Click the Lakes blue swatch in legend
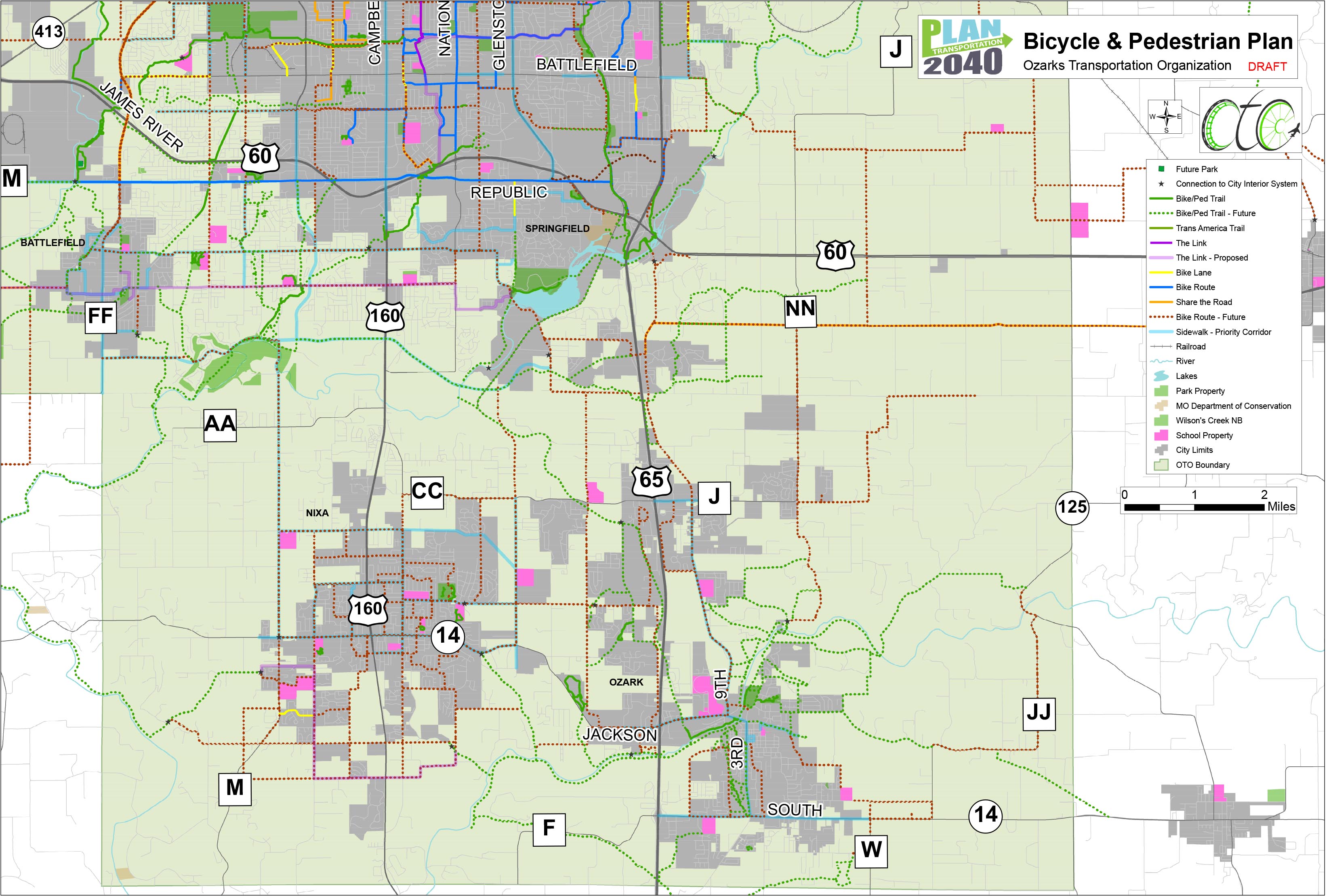The height and width of the screenshot is (896, 1333). [x=1161, y=376]
